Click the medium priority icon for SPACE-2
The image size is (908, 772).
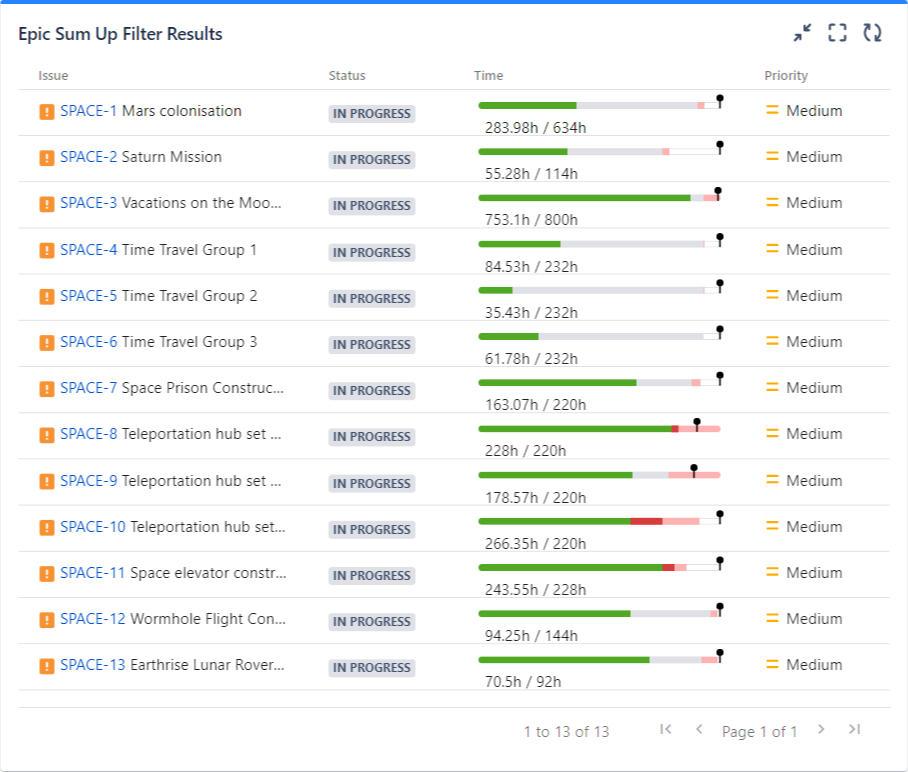tap(772, 157)
